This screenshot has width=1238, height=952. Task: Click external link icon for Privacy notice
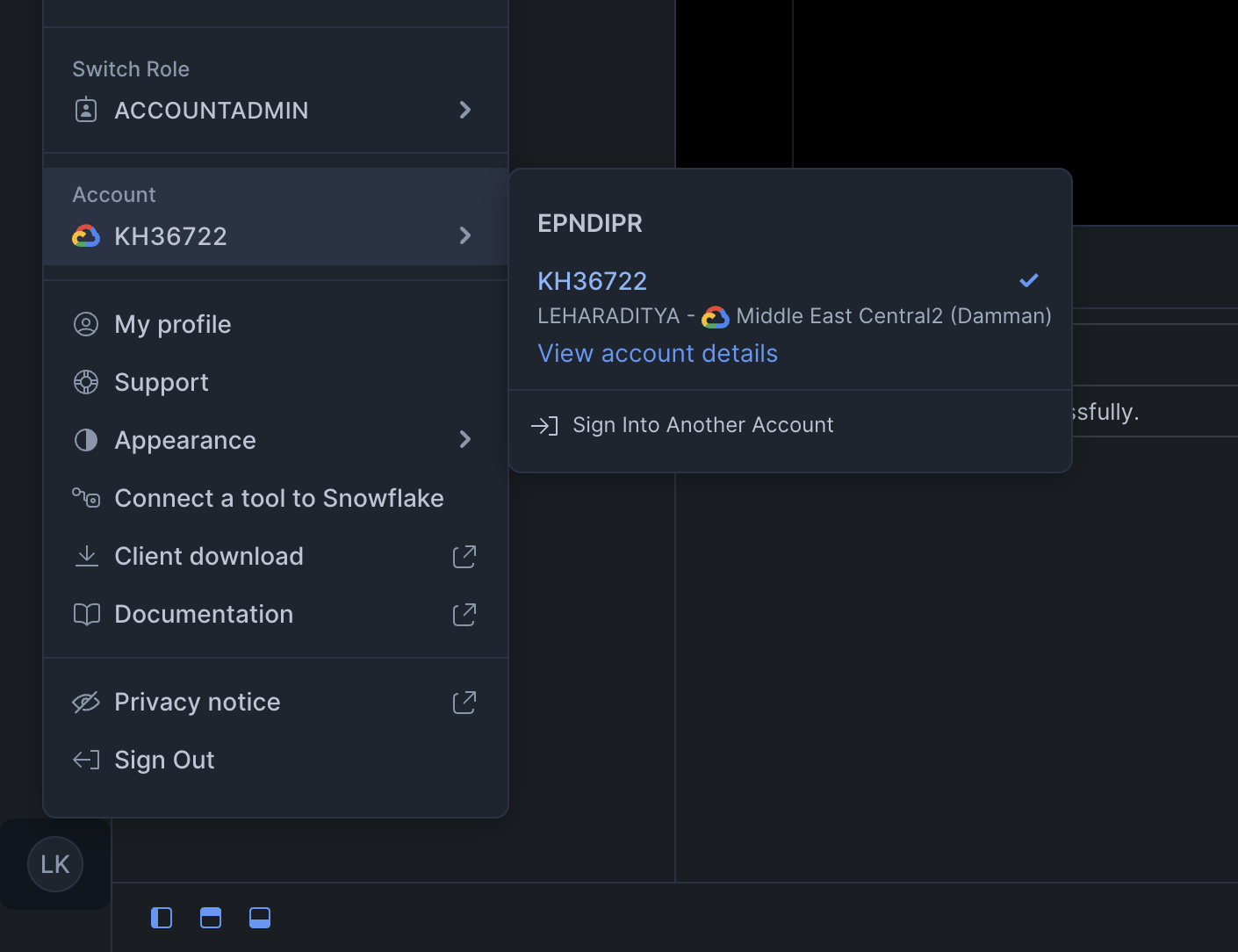point(464,702)
